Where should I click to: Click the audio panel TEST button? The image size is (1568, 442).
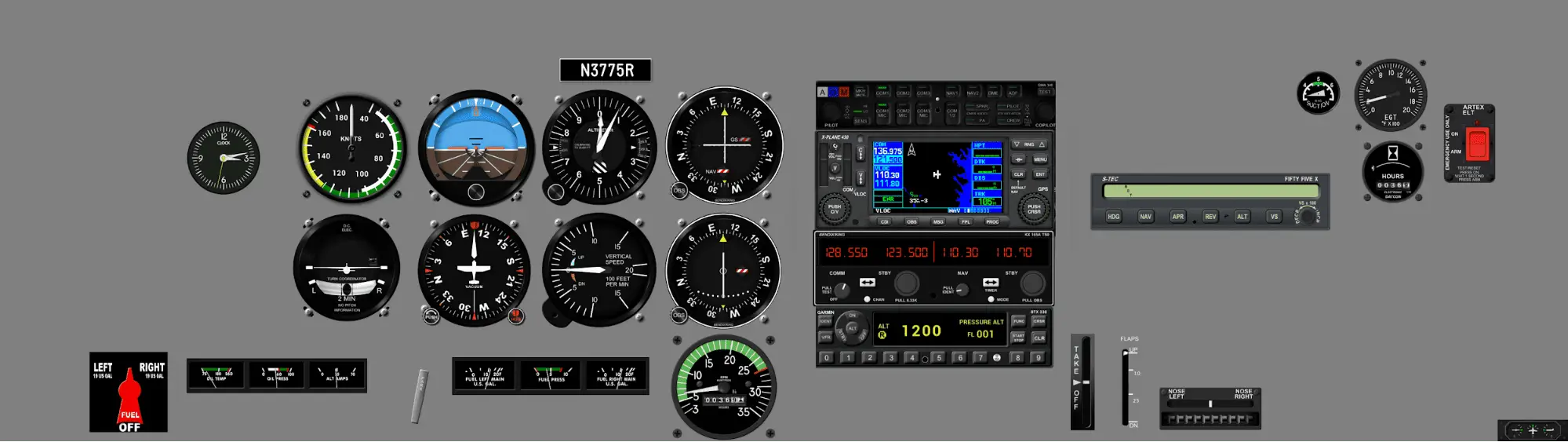1044,92
